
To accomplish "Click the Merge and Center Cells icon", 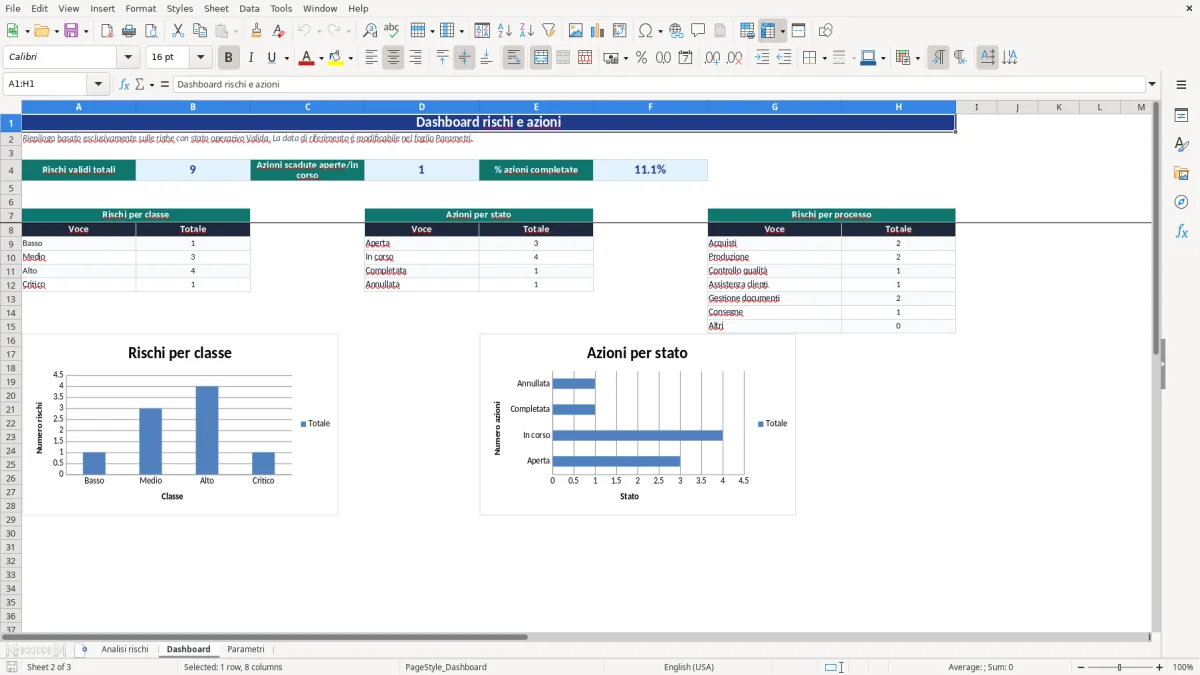I will [x=541, y=58].
